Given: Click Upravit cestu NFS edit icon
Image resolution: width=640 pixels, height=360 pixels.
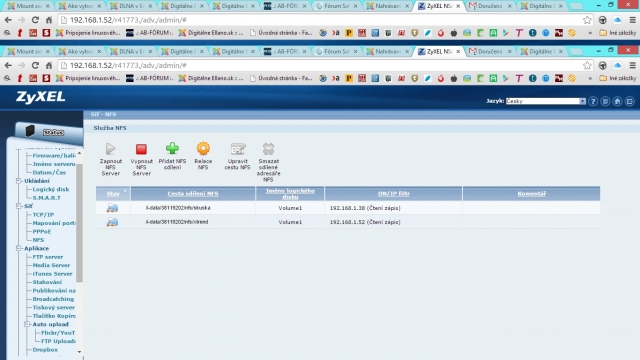Looking at the screenshot, I should coord(238,149).
